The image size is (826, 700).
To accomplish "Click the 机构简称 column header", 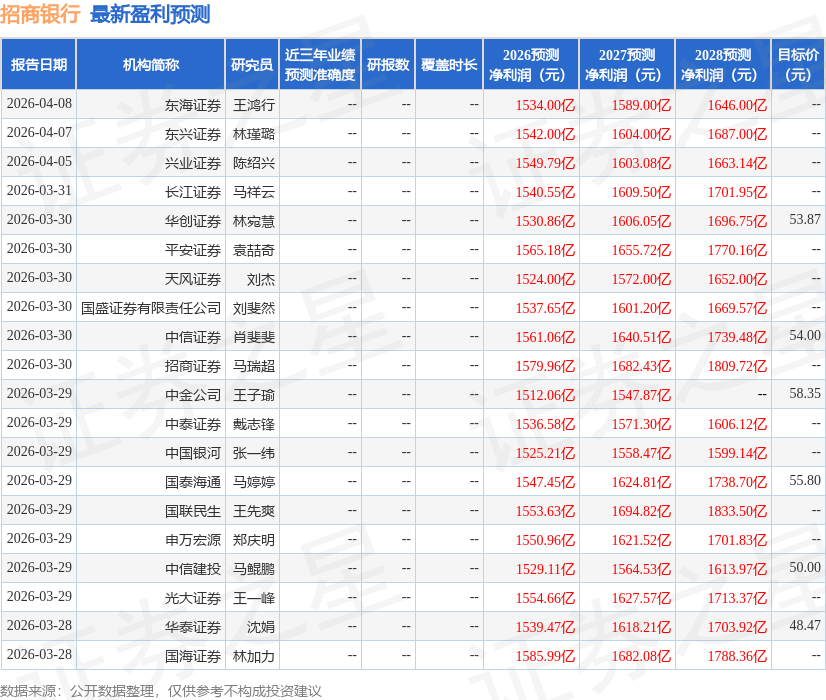I will pos(150,63).
